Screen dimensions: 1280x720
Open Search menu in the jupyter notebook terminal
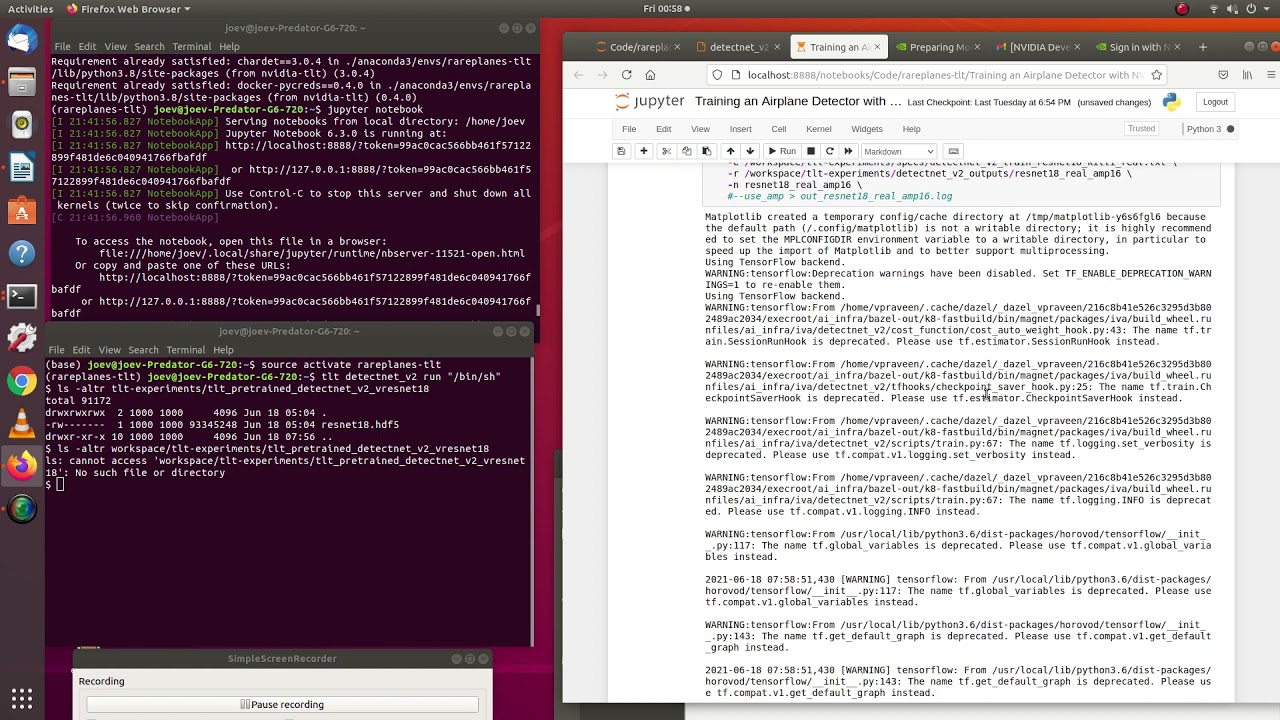[x=149, y=47]
